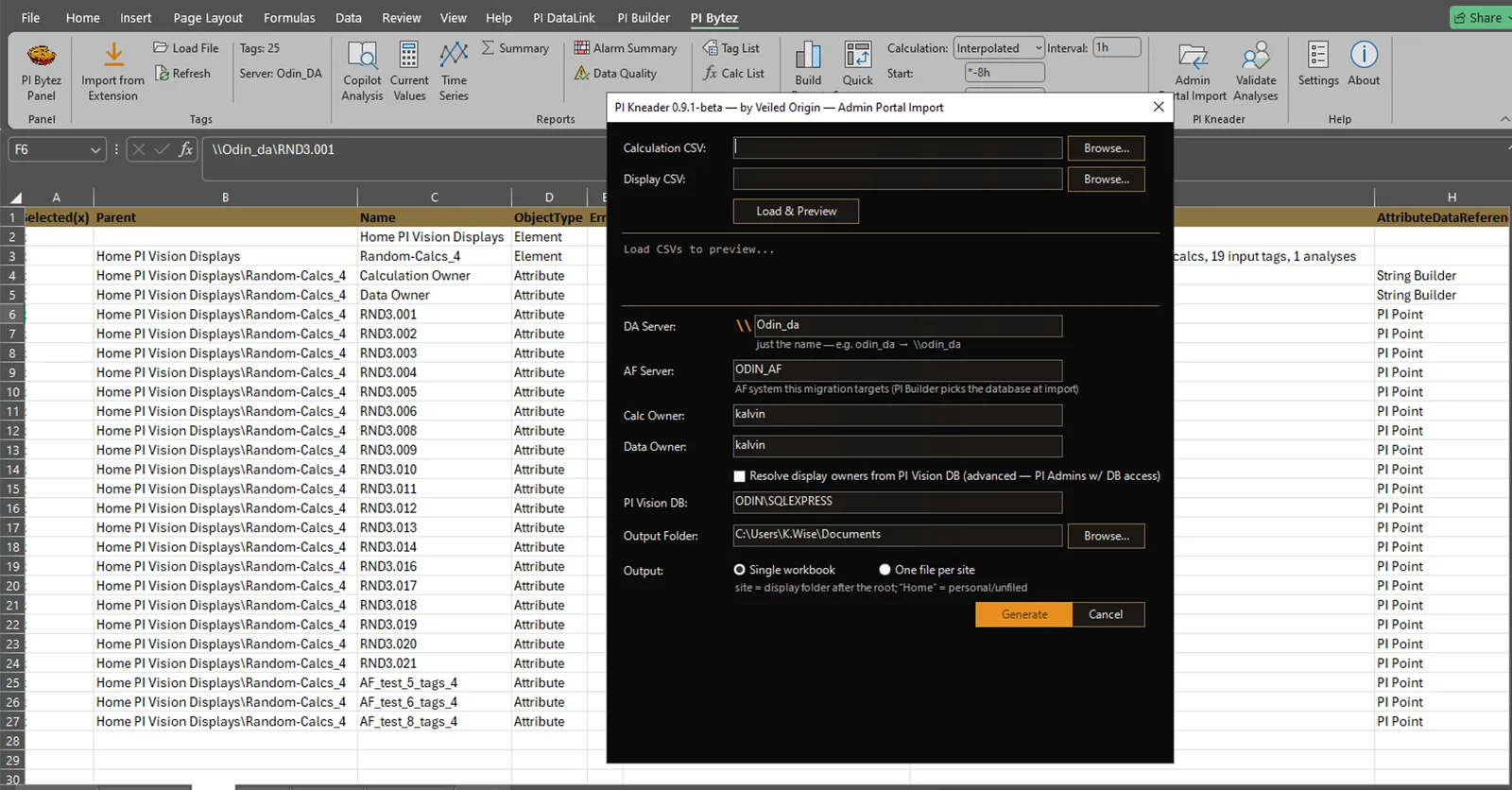
Task: Select row 10 header
Action: pos(13,392)
